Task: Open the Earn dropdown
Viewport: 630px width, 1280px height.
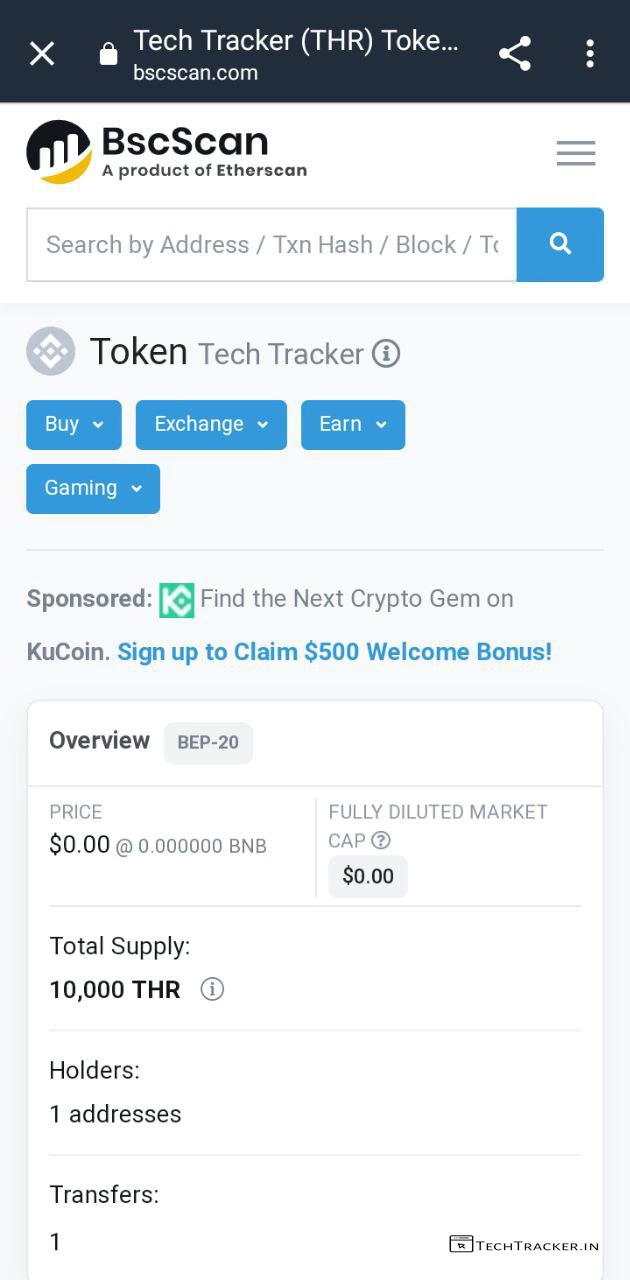Action: [353, 425]
